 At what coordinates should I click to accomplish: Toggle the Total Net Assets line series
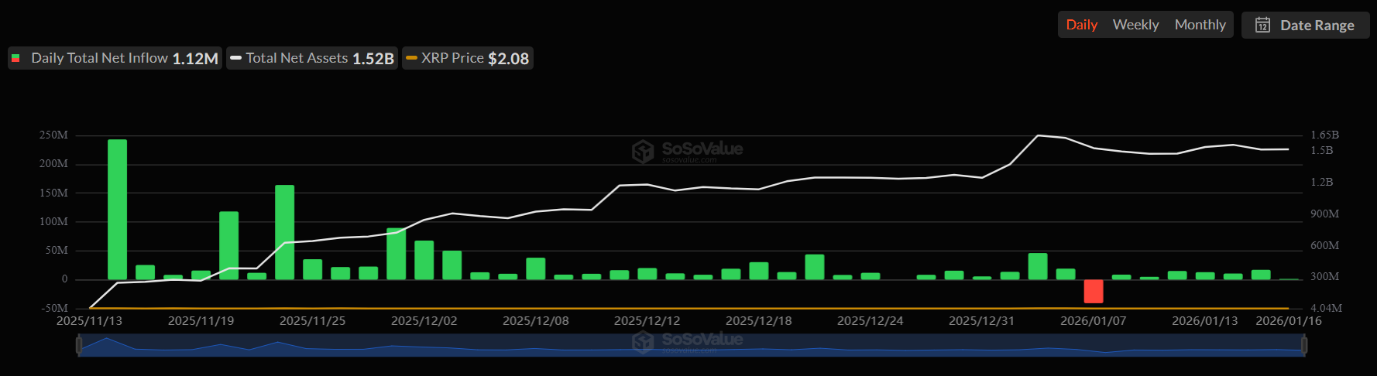pyautogui.click(x=312, y=58)
